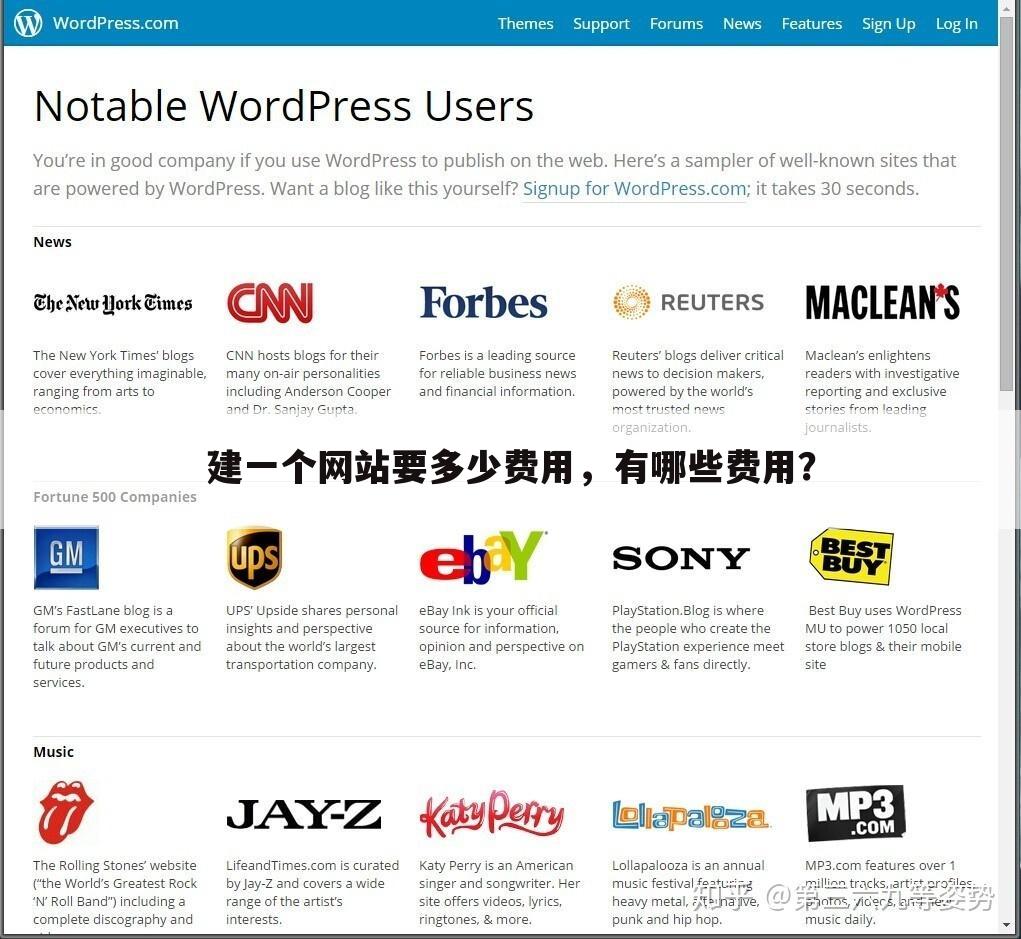Click the Best Buy tag logo
1021x939 pixels.
(850, 557)
